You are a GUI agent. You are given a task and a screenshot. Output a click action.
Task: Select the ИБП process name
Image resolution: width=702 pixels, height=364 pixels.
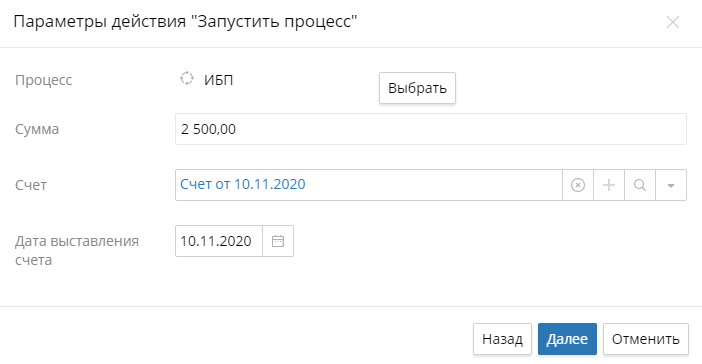218,80
